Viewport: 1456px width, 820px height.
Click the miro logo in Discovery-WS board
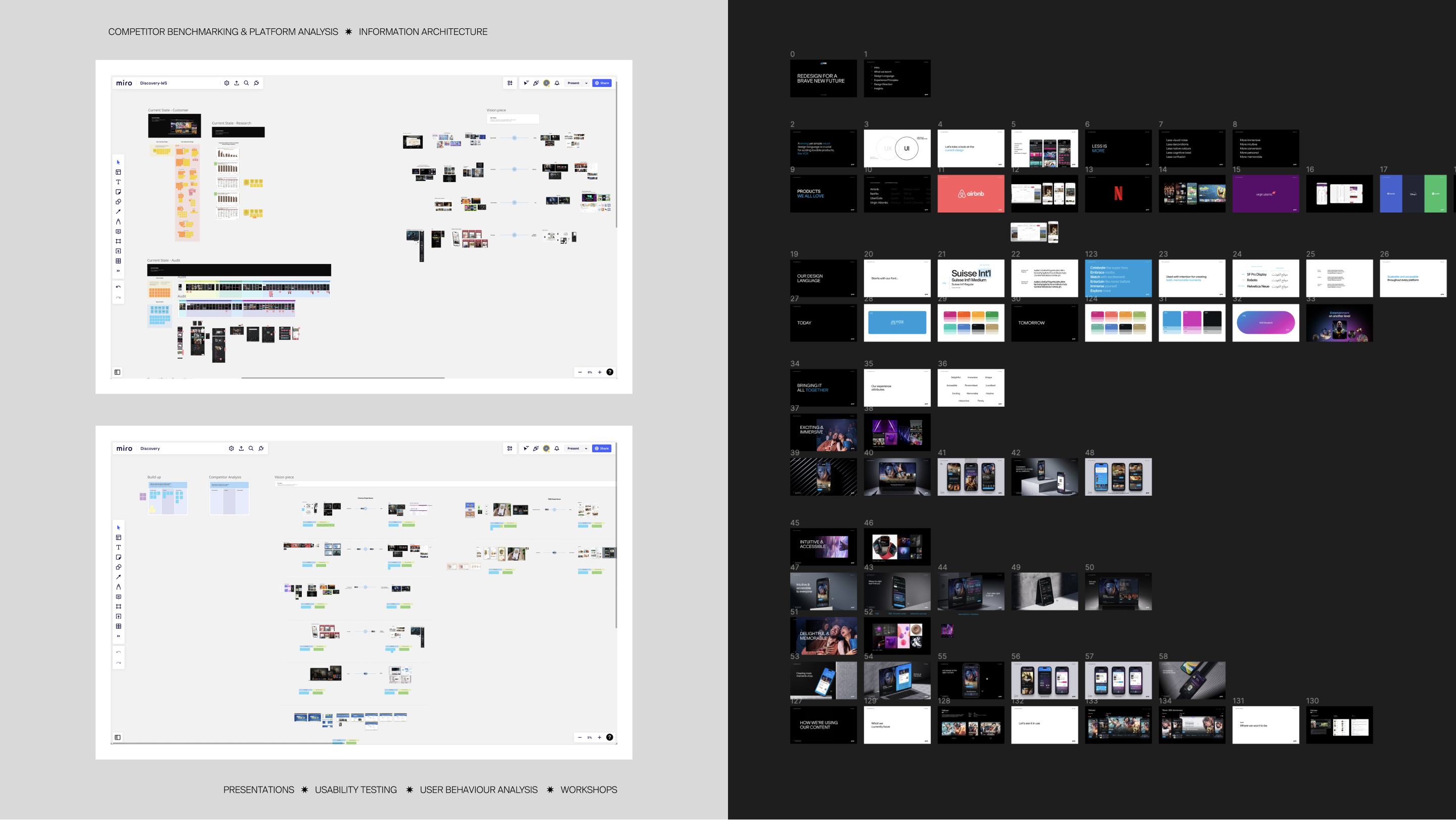[124, 83]
